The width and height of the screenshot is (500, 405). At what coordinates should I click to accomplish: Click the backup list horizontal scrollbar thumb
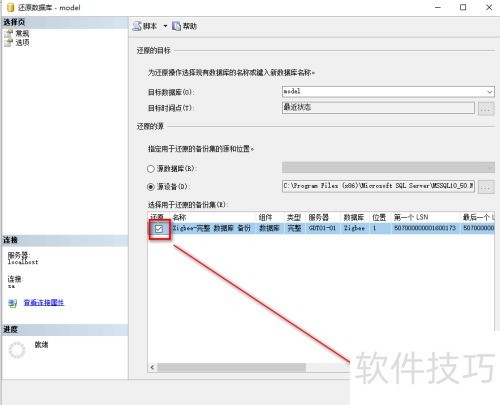[231, 367]
